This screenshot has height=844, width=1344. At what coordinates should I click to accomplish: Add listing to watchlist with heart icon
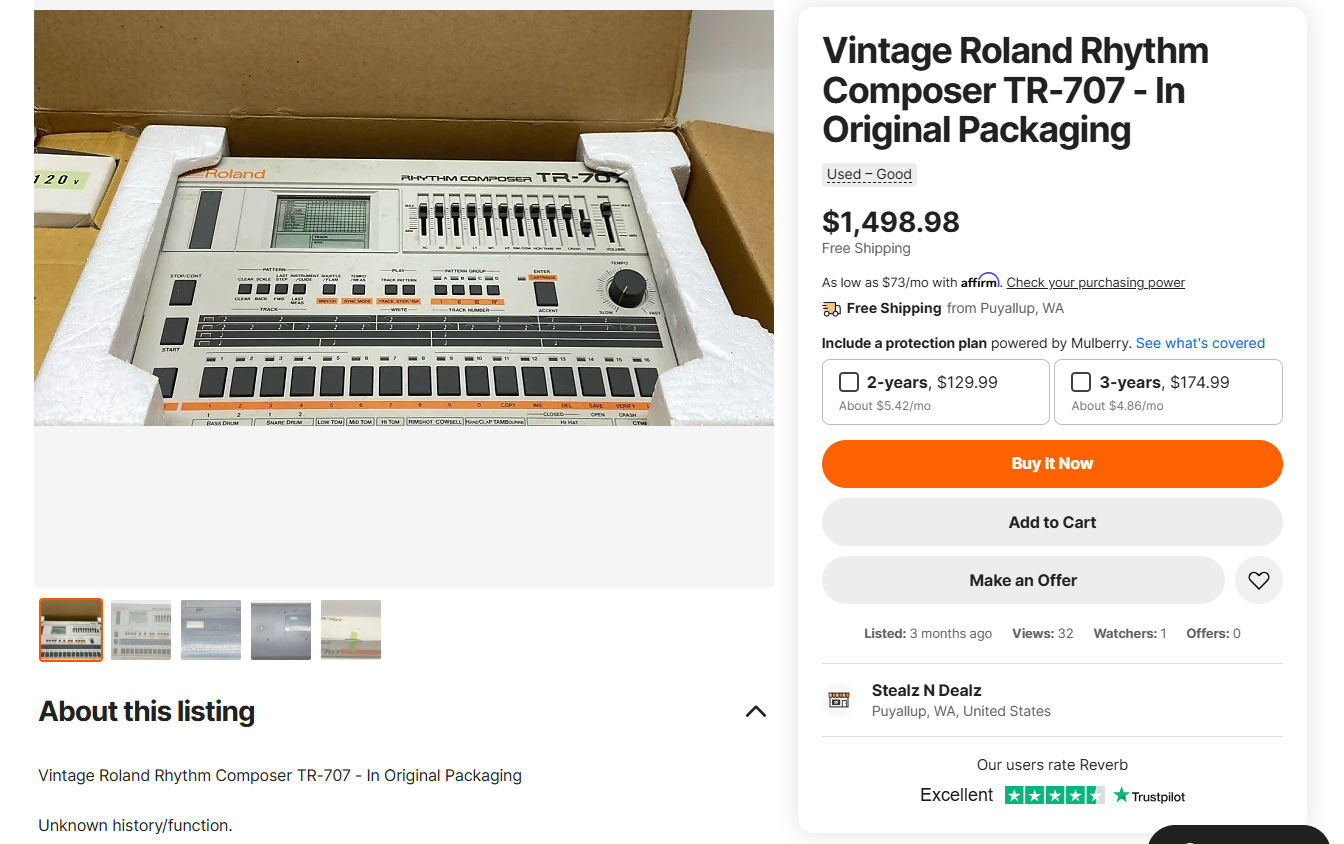pos(1258,580)
